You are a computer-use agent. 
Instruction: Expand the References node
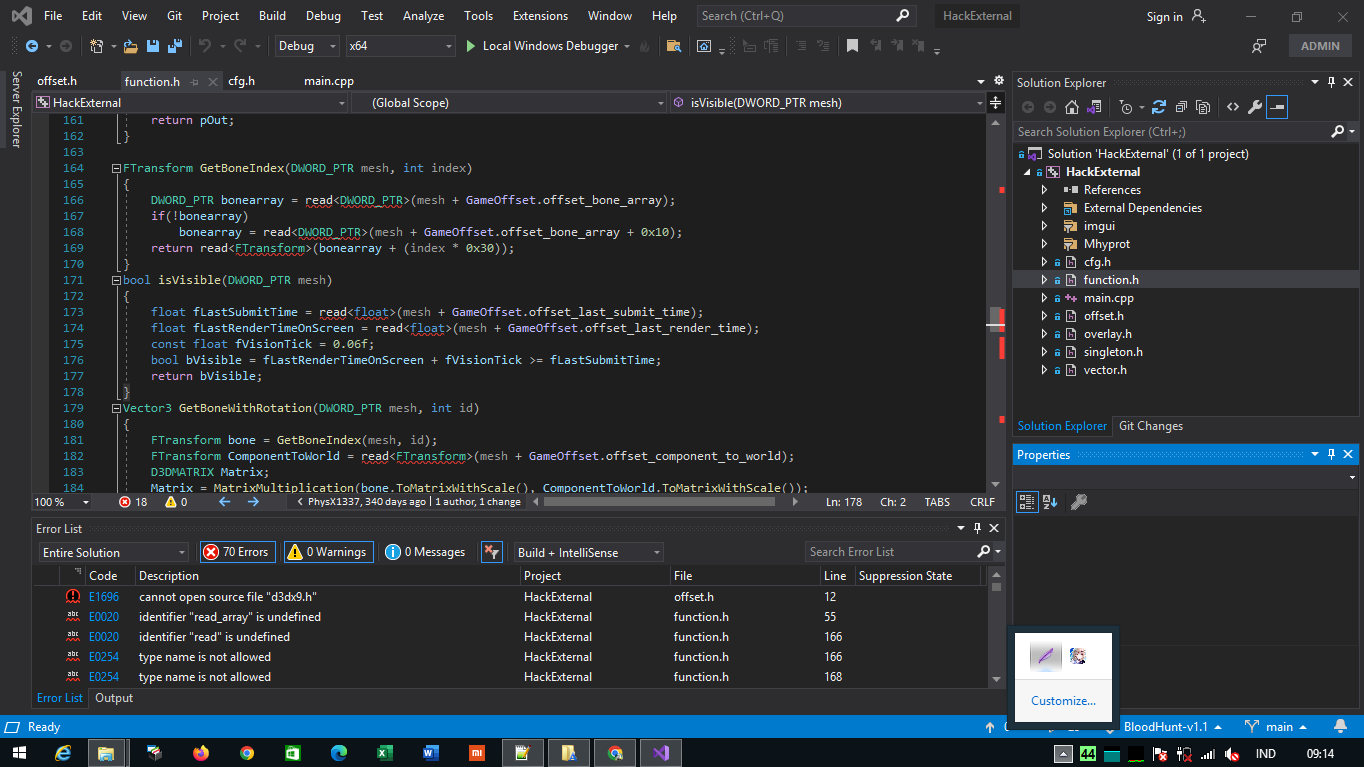(1045, 190)
